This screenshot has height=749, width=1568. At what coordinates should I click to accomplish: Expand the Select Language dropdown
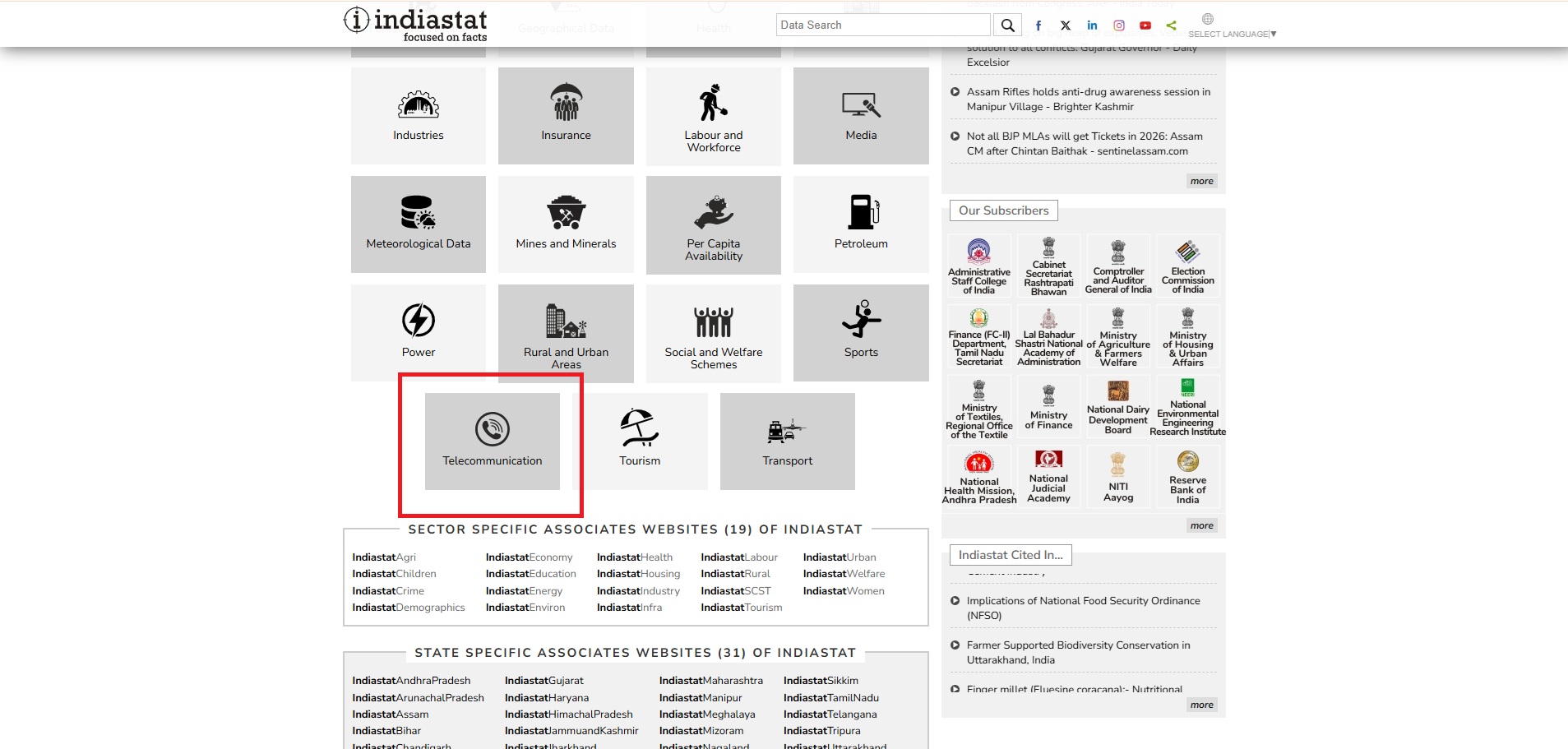[x=1232, y=34]
